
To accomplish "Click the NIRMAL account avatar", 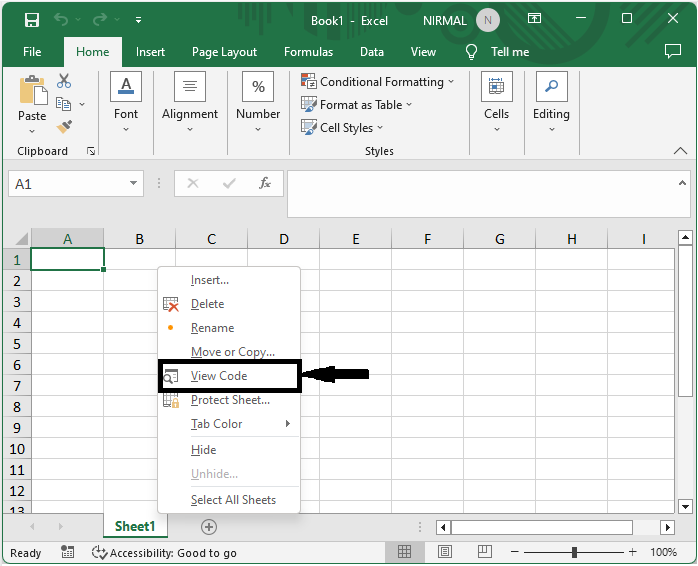I will (x=487, y=20).
